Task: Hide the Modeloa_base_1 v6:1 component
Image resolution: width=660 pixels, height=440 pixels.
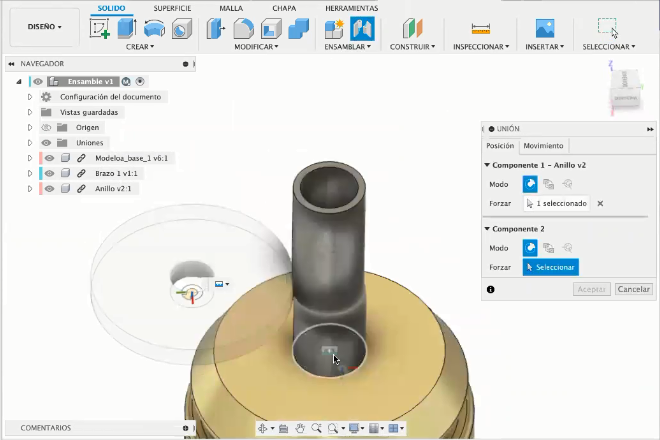Action: pyautogui.click(x=50, y=158)
